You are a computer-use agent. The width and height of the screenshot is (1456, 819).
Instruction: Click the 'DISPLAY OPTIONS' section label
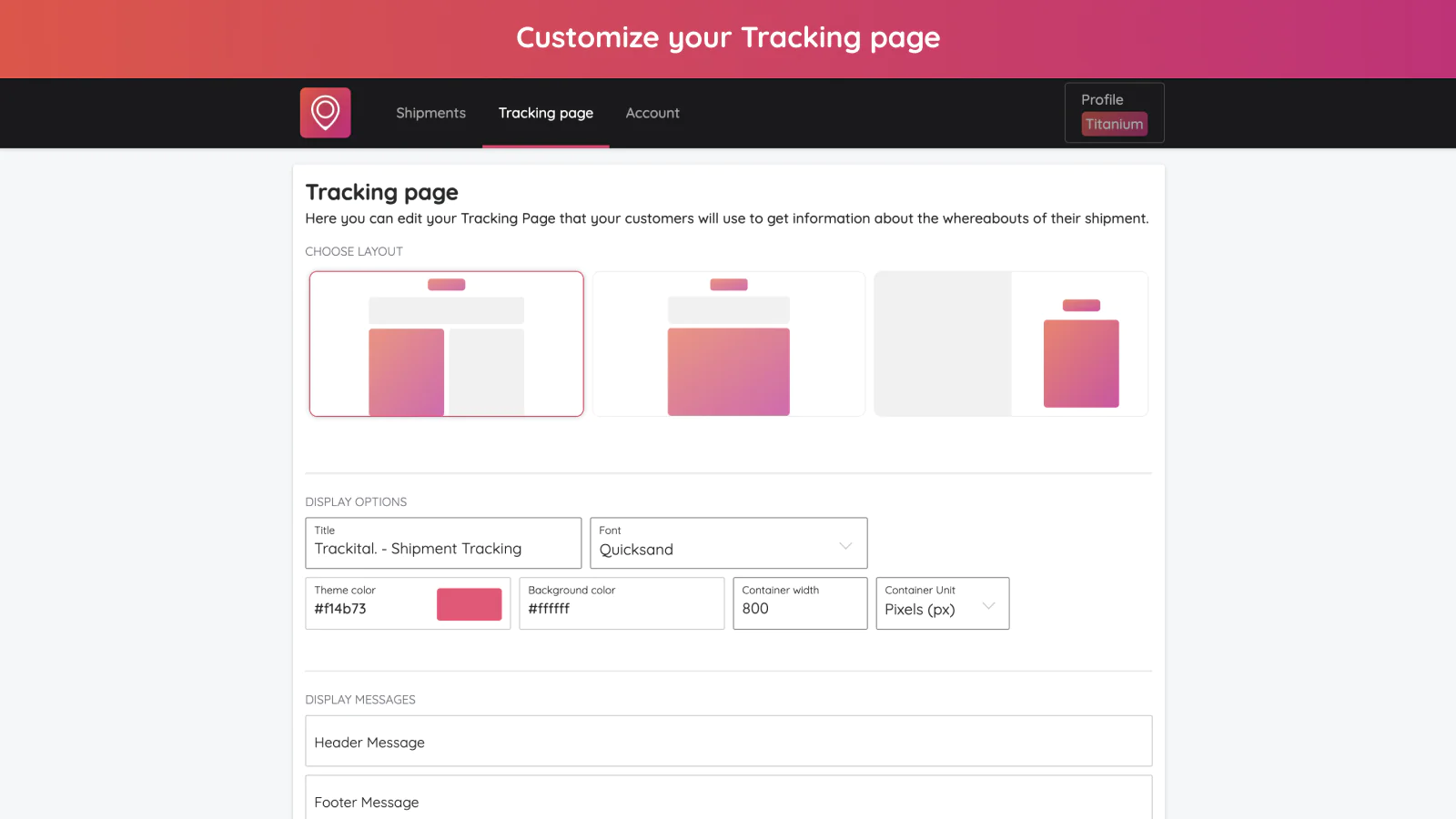click(356, 501)
